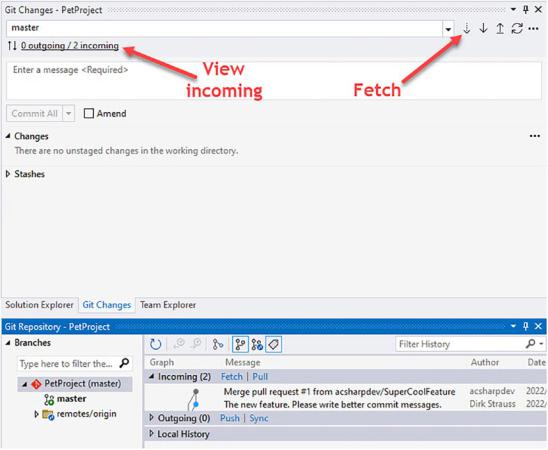
Task: Click the Date column header
Action: (536, 362)
